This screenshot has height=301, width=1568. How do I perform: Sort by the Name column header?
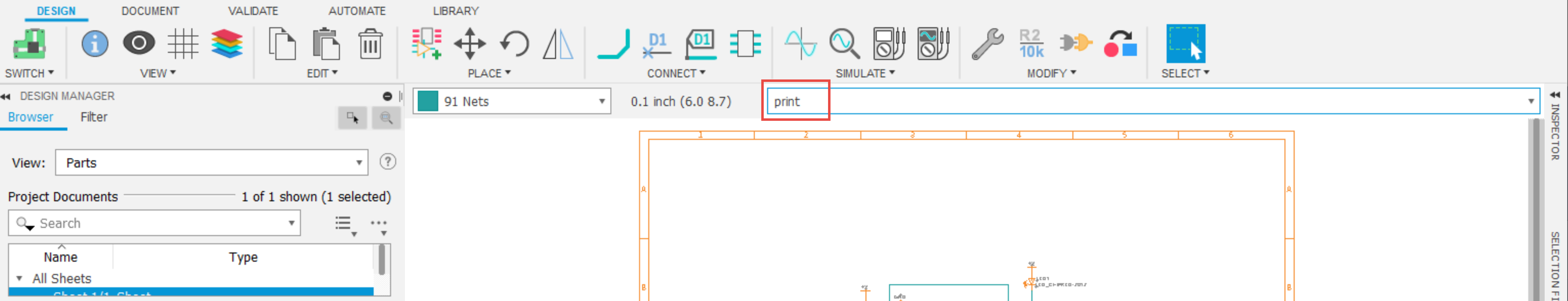tap(60, 257)
